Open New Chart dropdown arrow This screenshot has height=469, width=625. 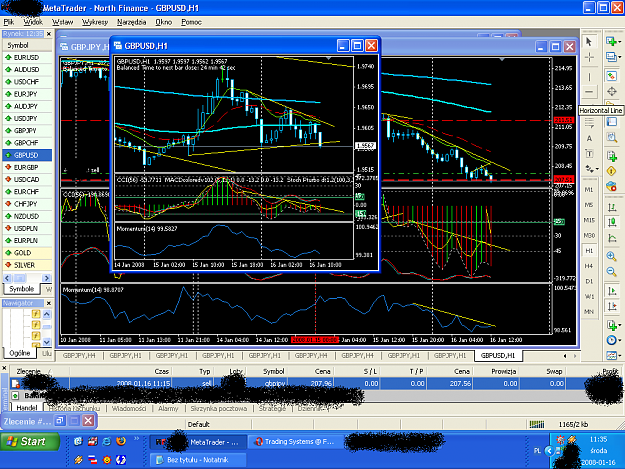coord(619,42)
